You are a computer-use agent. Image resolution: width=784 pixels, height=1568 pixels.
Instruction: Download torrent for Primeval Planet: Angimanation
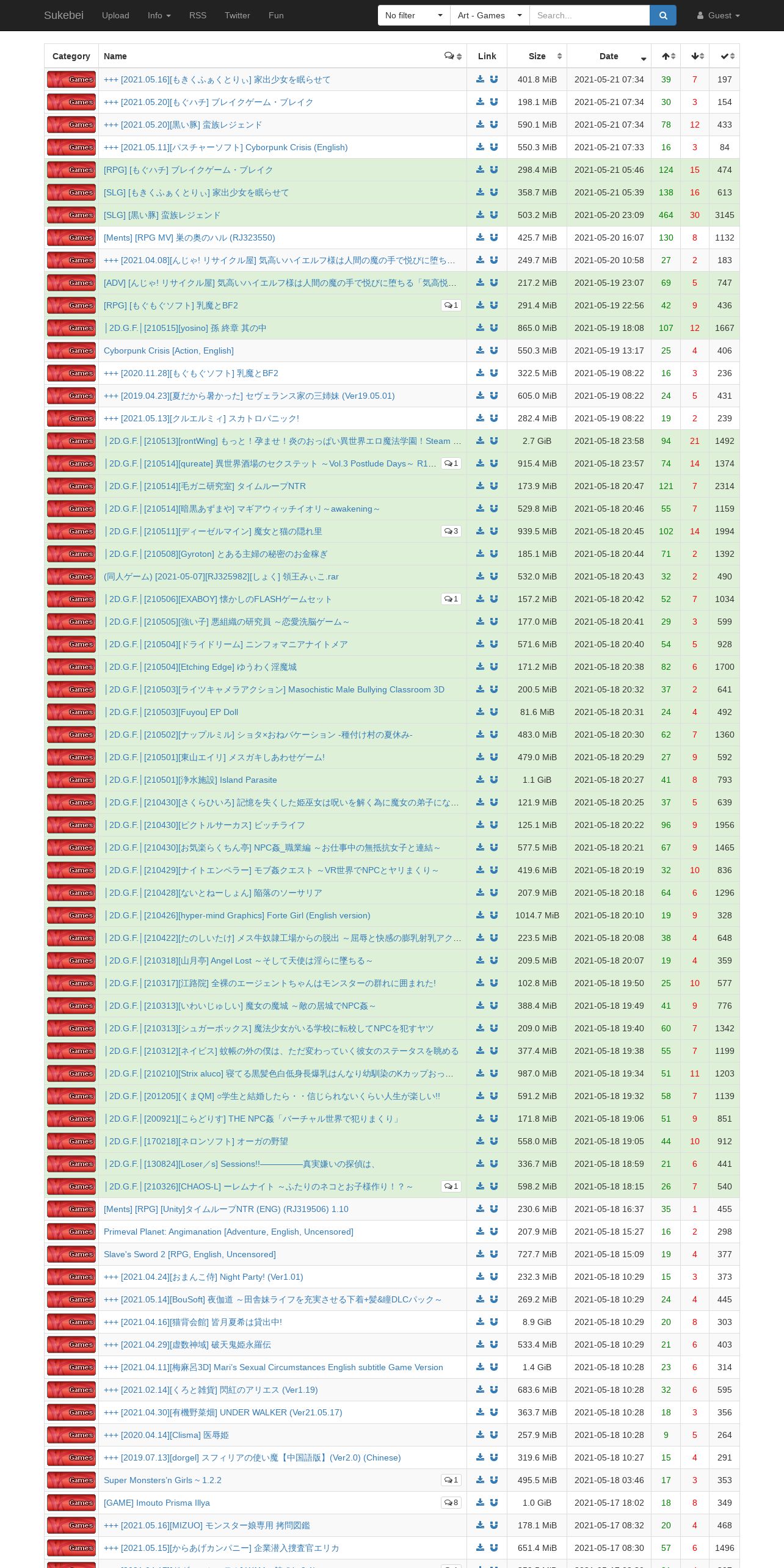click(480, 1232)
